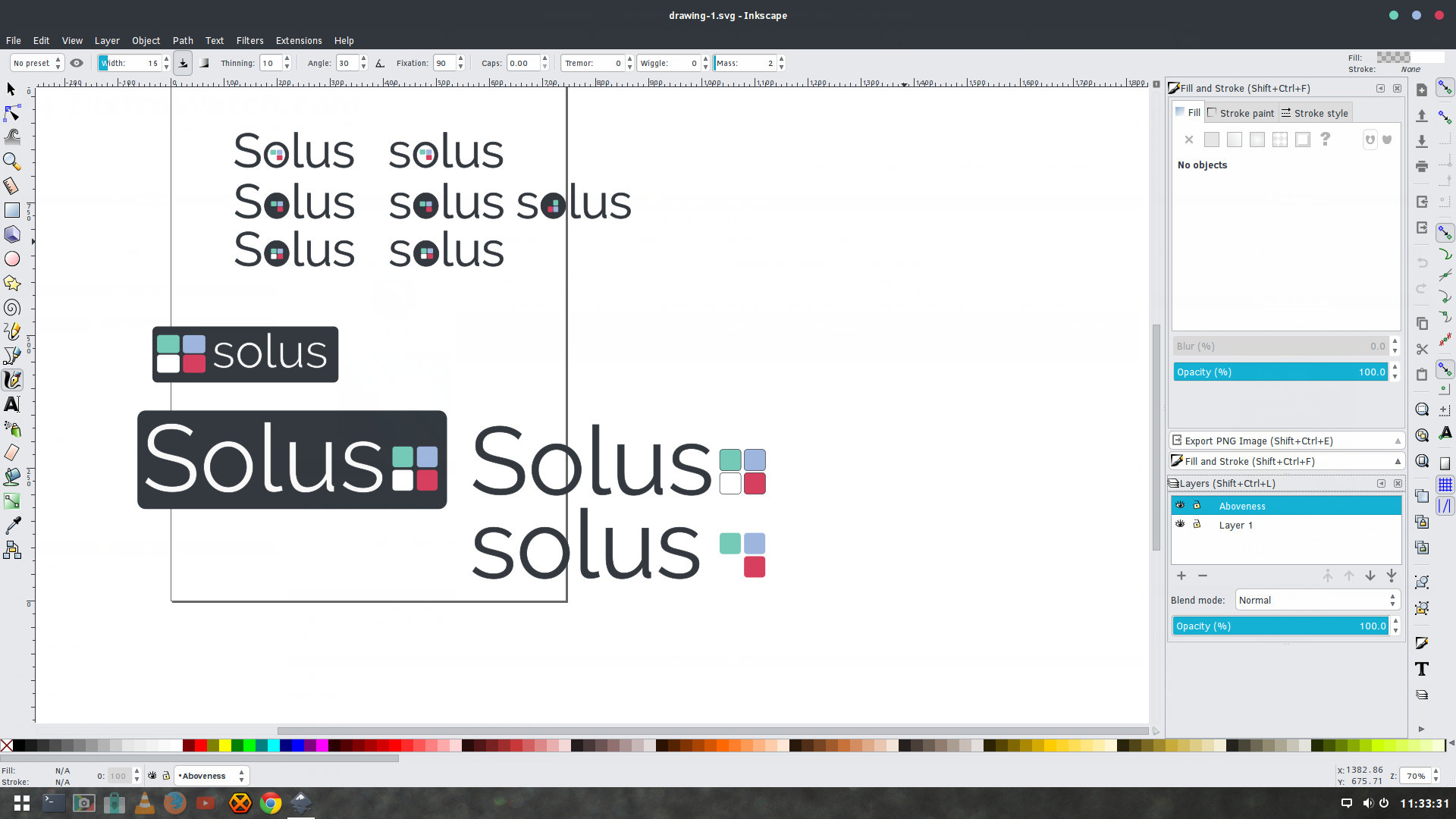Adjust the Fill and Stroke Opacity slider
Viewport: 1456px width, 819px height.
click(1282, 372)
